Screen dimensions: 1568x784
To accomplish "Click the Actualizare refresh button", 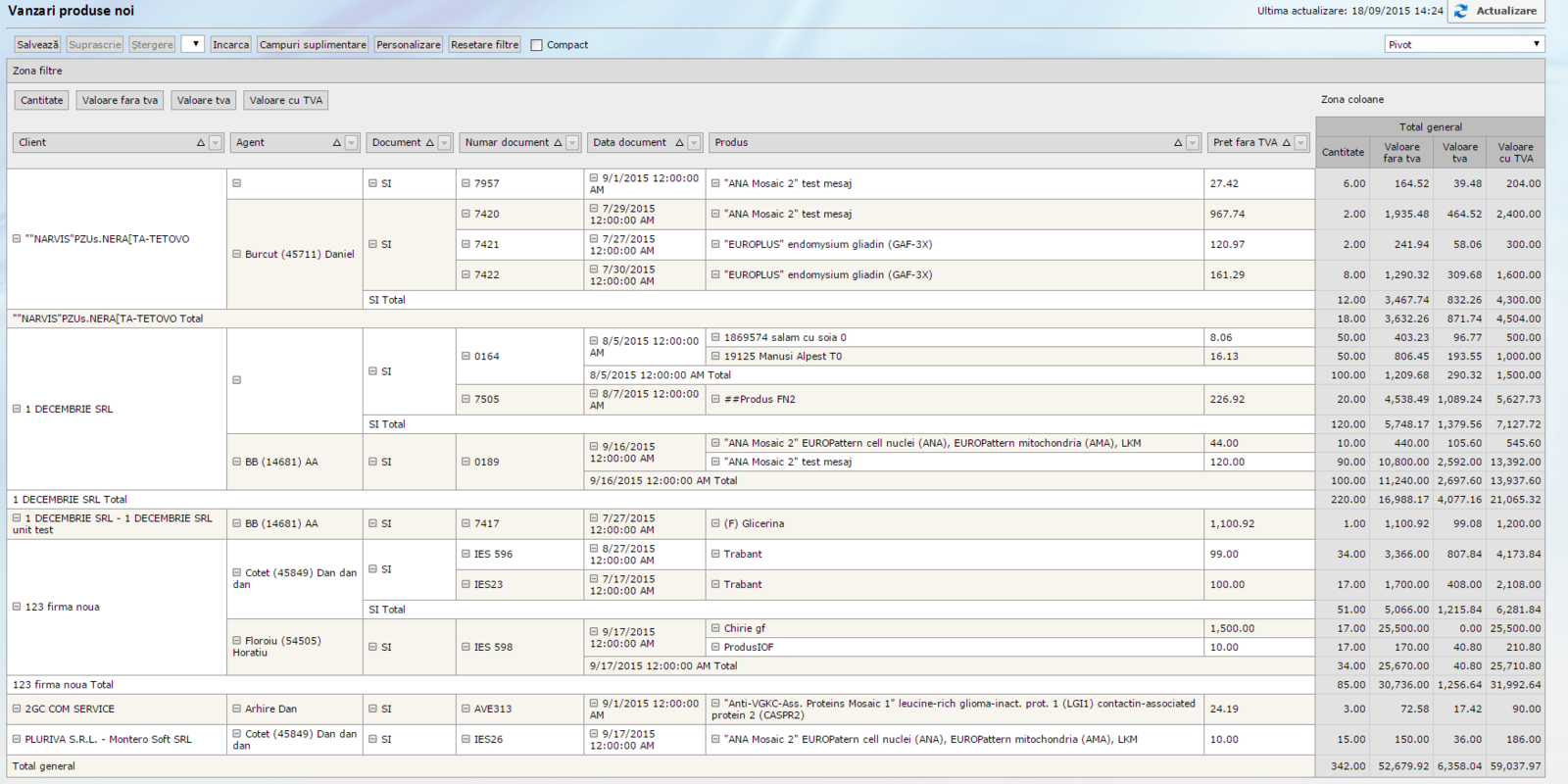I will (x=1495, y=11).
